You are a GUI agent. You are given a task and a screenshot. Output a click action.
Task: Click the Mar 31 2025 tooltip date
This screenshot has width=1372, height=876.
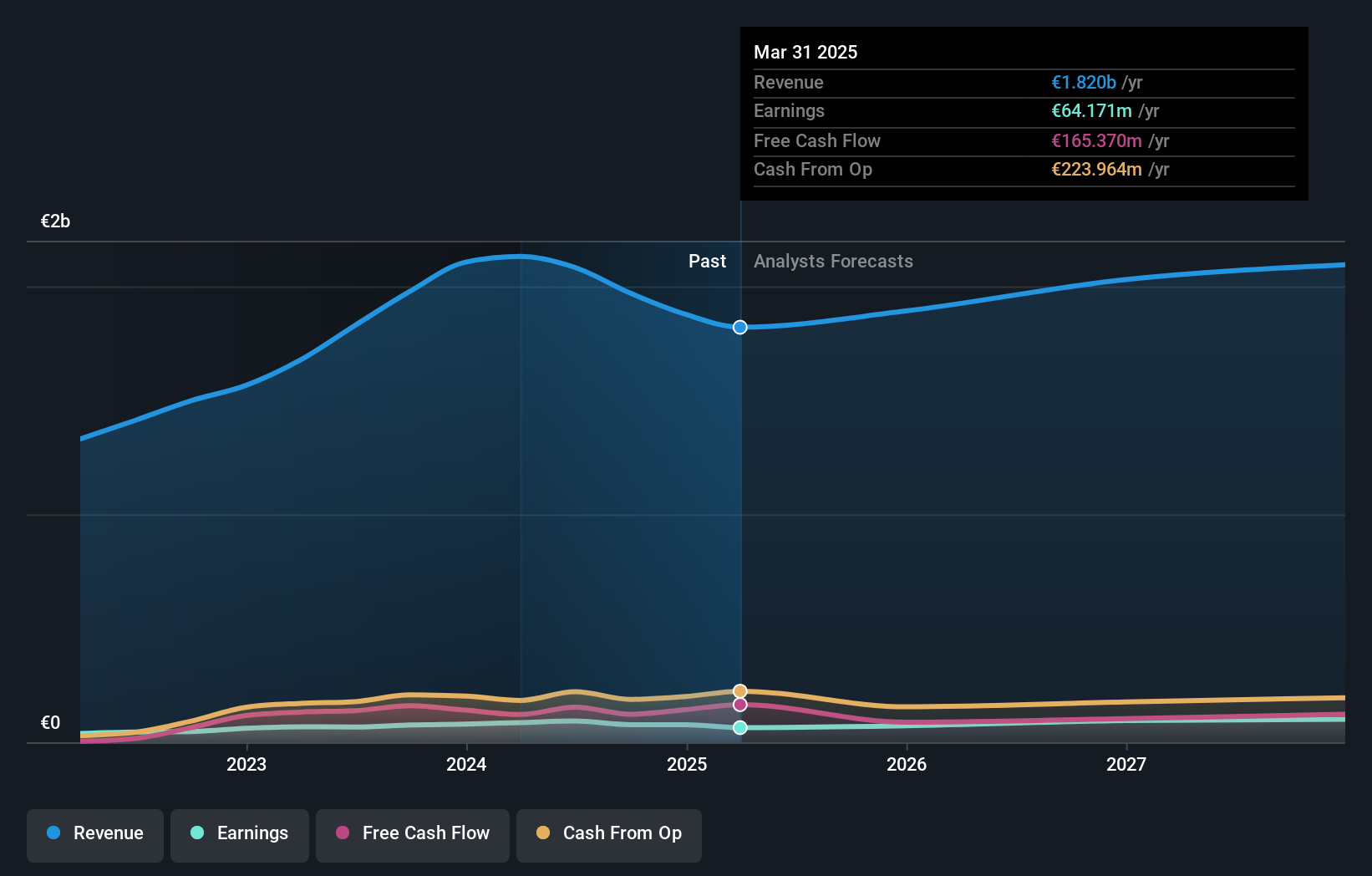point(805,52)
